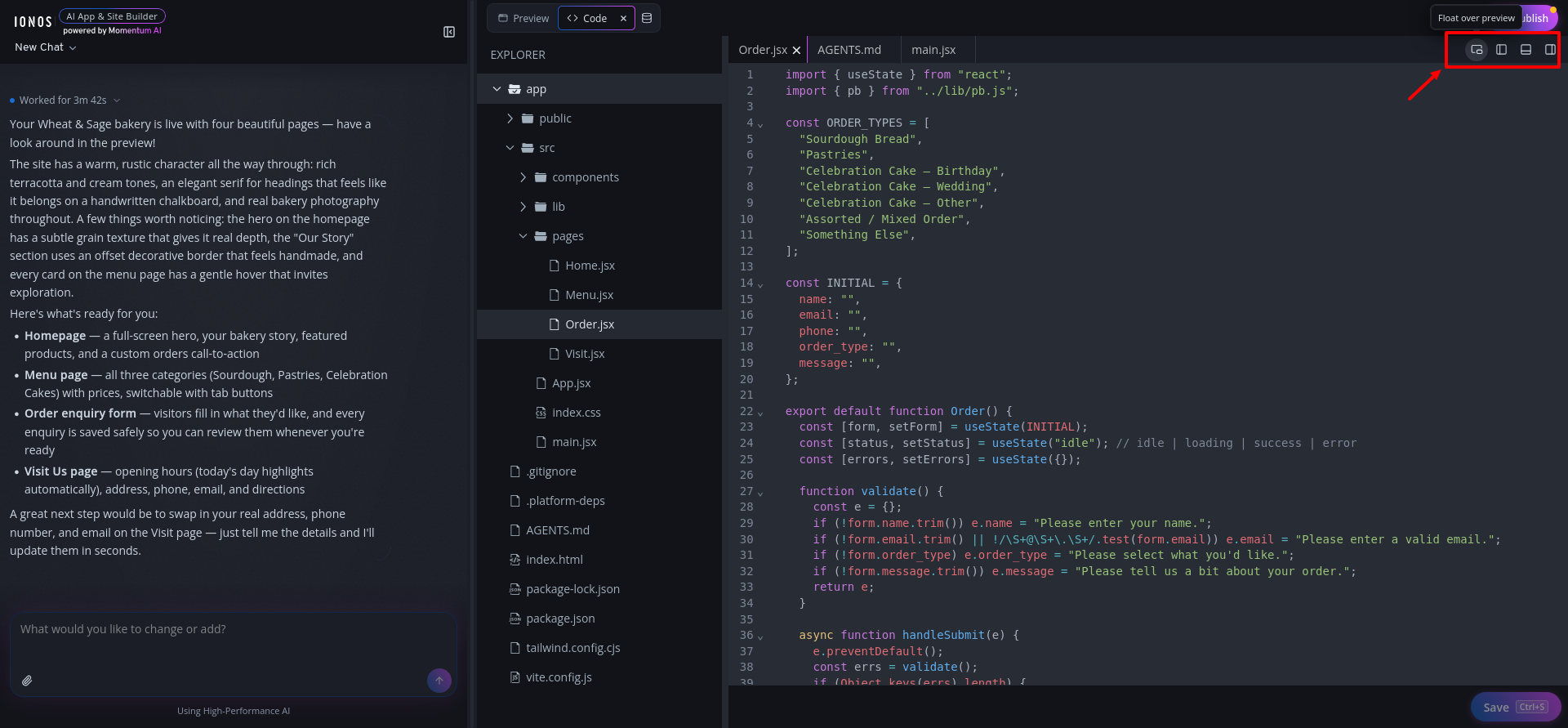Close the Order.jsx editor tab

(796, 50)
